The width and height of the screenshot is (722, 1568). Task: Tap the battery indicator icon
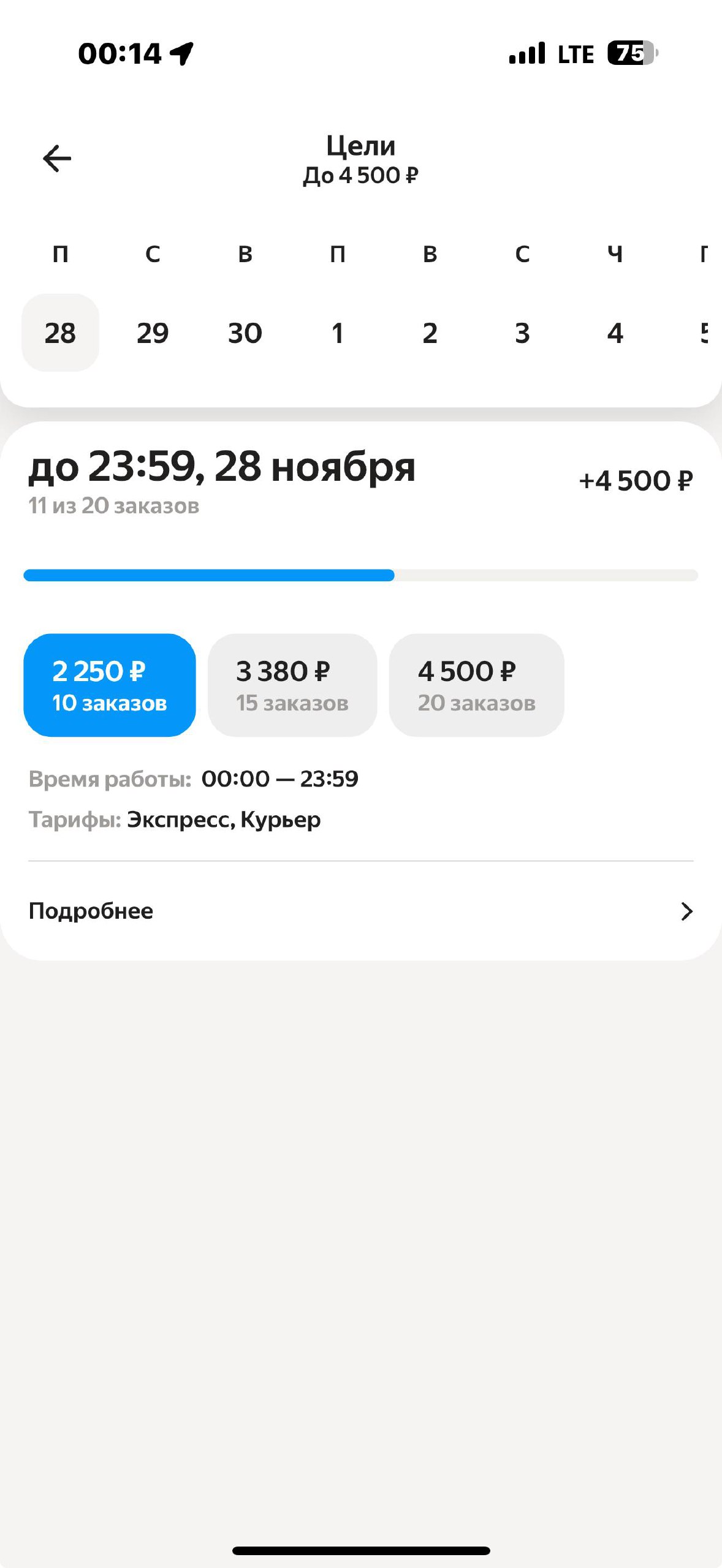pos(631,53)
